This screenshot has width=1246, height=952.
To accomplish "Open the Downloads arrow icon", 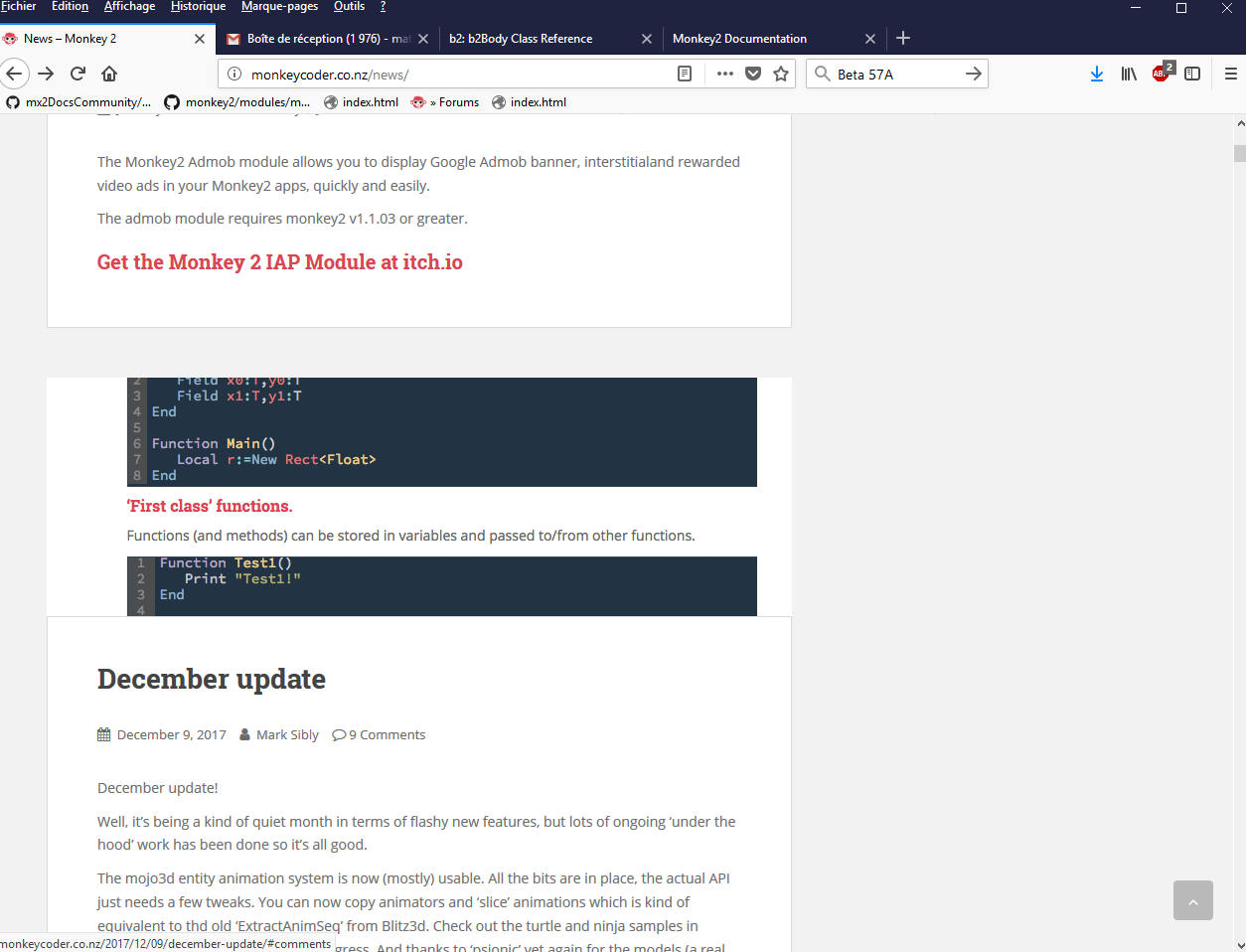I will click(1096, 74).
